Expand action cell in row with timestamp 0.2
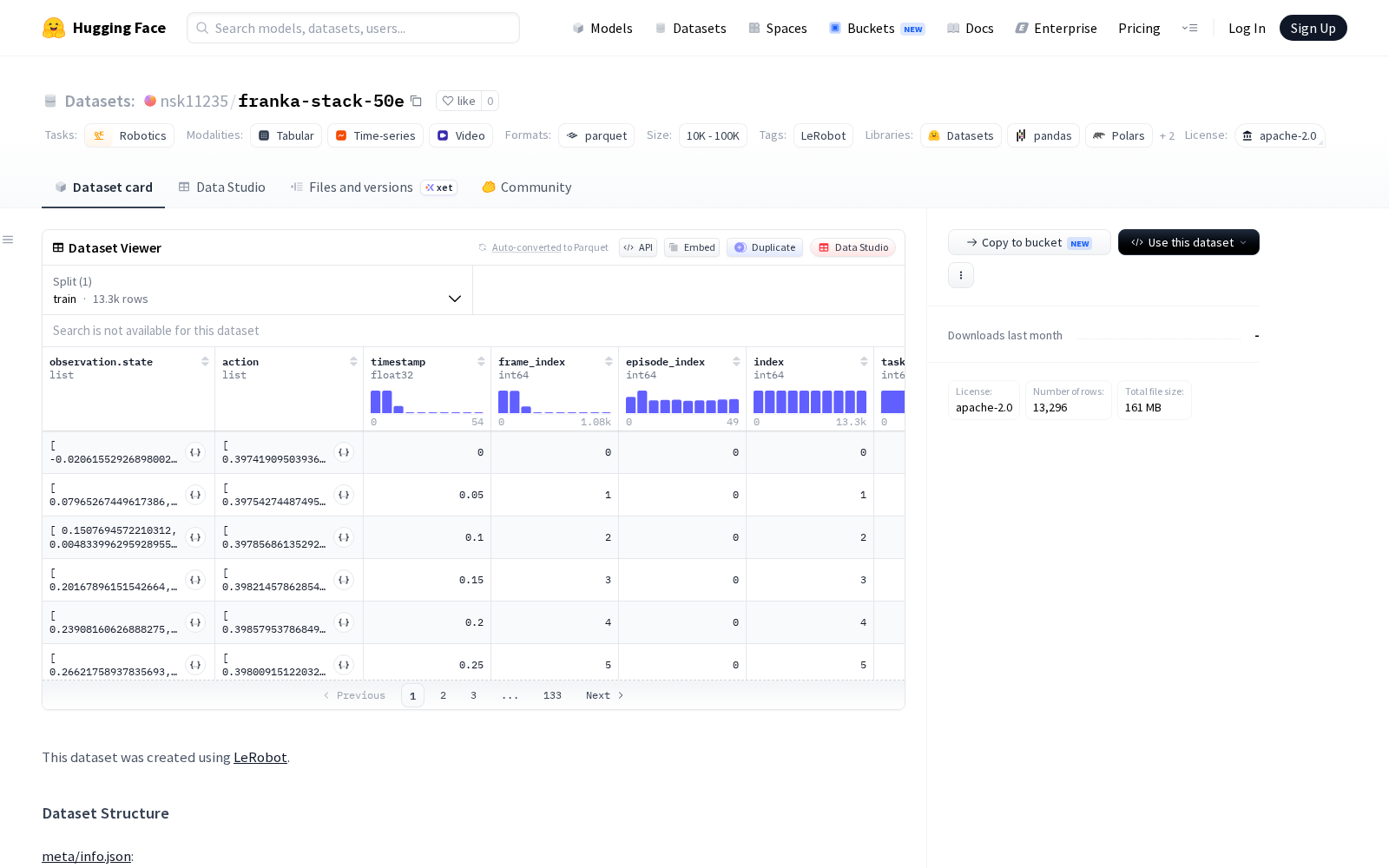 (344, 622)
